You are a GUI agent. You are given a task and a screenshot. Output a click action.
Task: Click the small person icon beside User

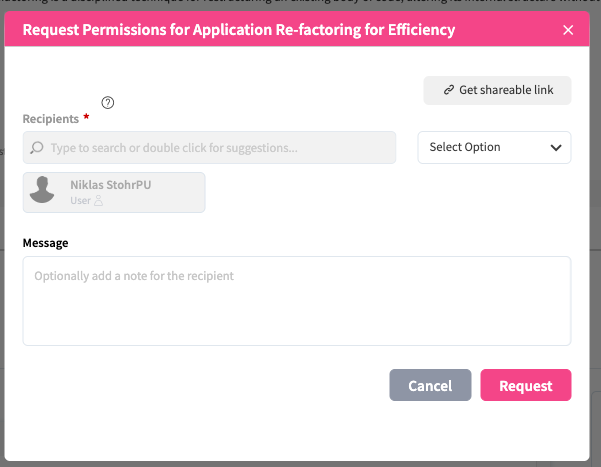pos(98,201)
